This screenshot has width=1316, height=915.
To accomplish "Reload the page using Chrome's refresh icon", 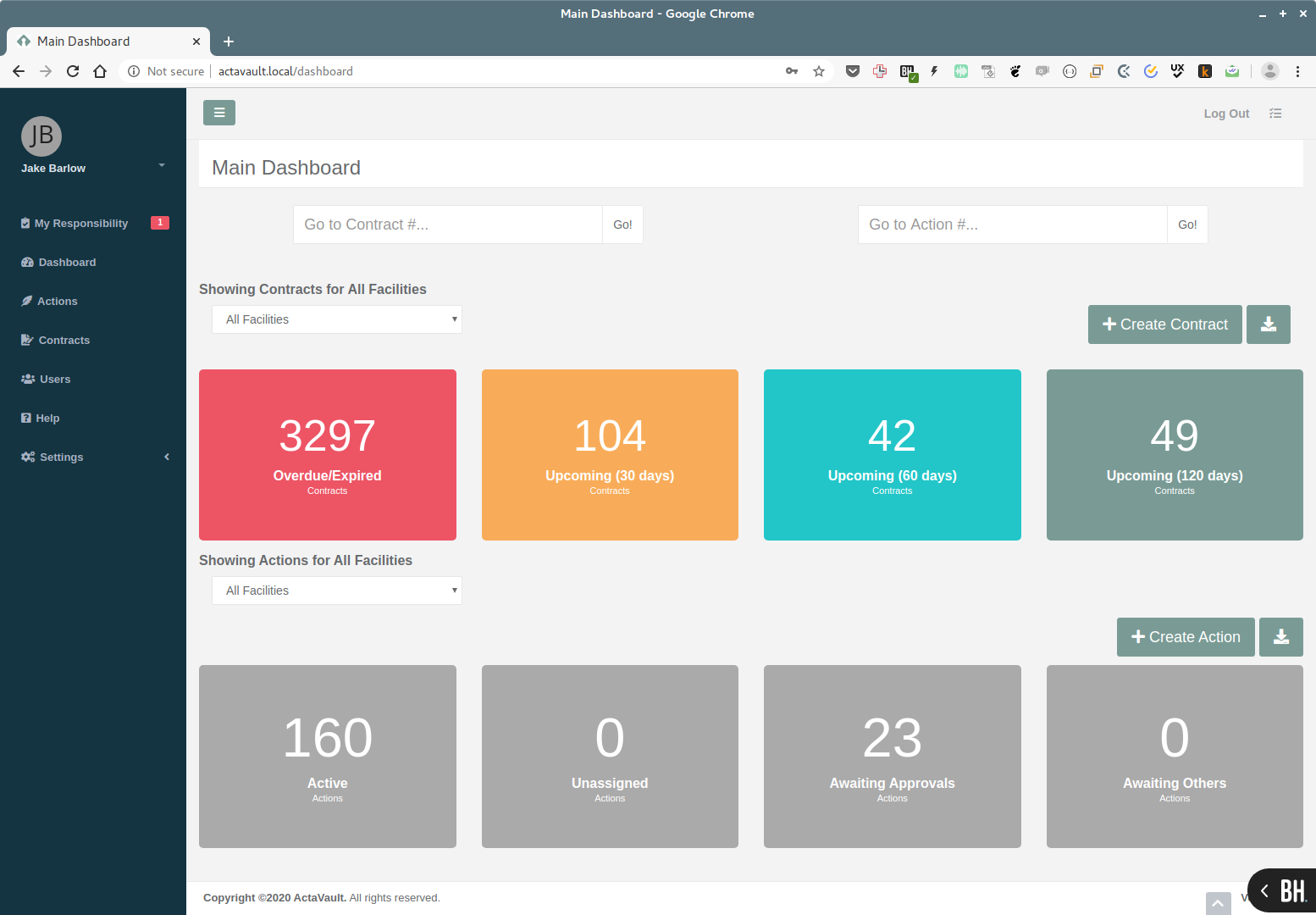I will coord(73,71).
